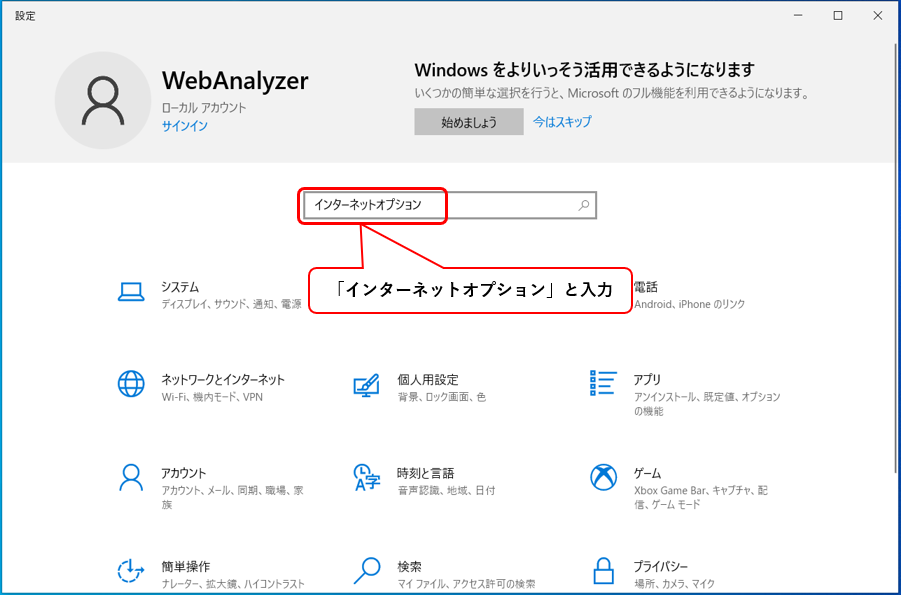
Task: Minimize the 設定 window
Action: 798,16
